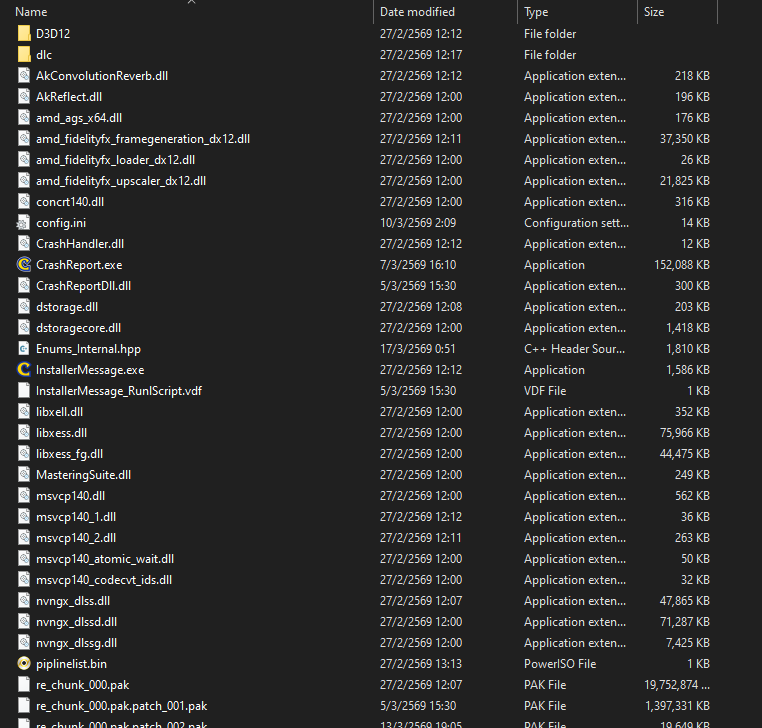This screenshot has width=762, height=728.
Task: Click the re_chunk_000.pak file icon
Action: [25, 685]
